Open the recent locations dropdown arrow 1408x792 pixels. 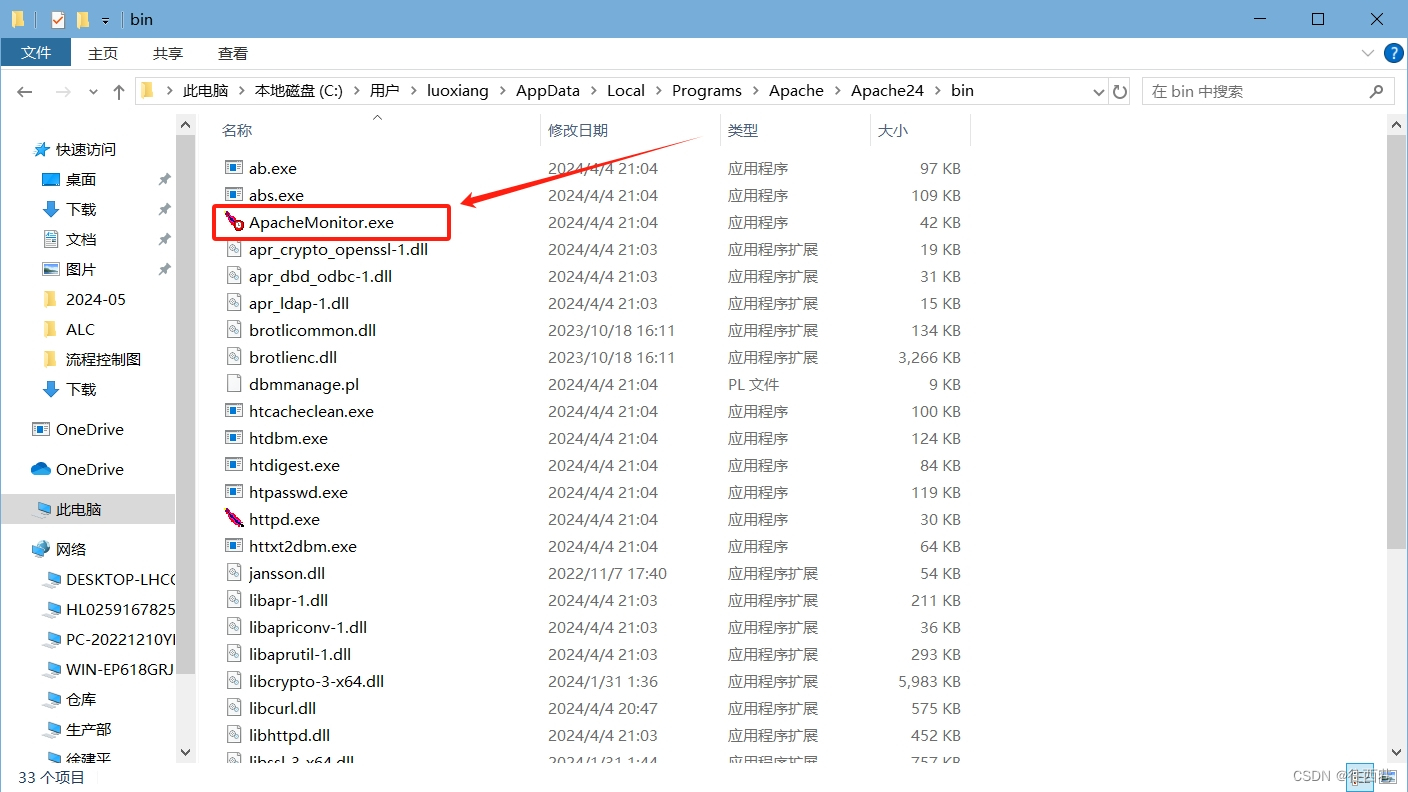93,91
